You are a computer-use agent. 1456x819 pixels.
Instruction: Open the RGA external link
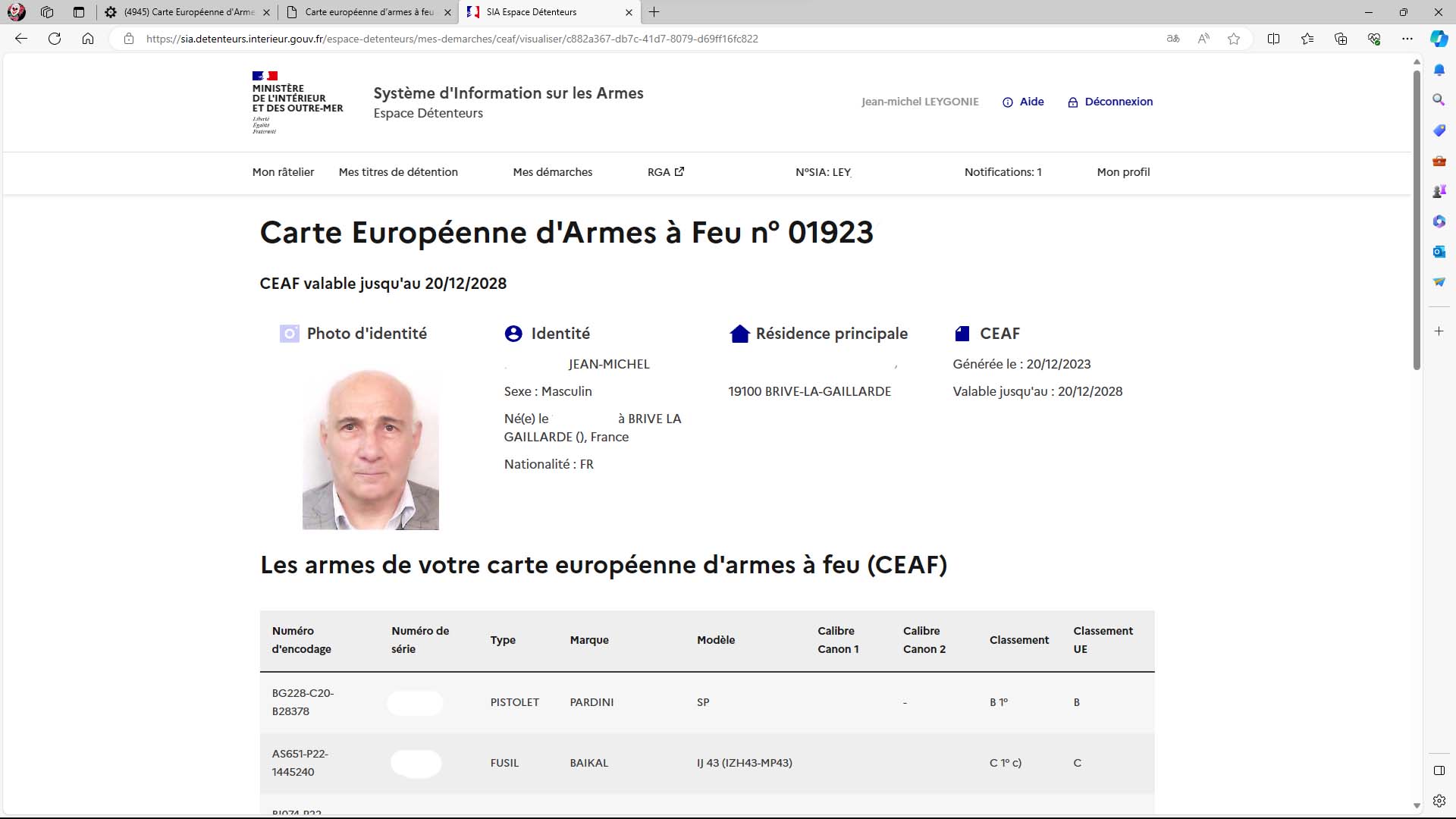pyautogui.click(x=666, y=172)
